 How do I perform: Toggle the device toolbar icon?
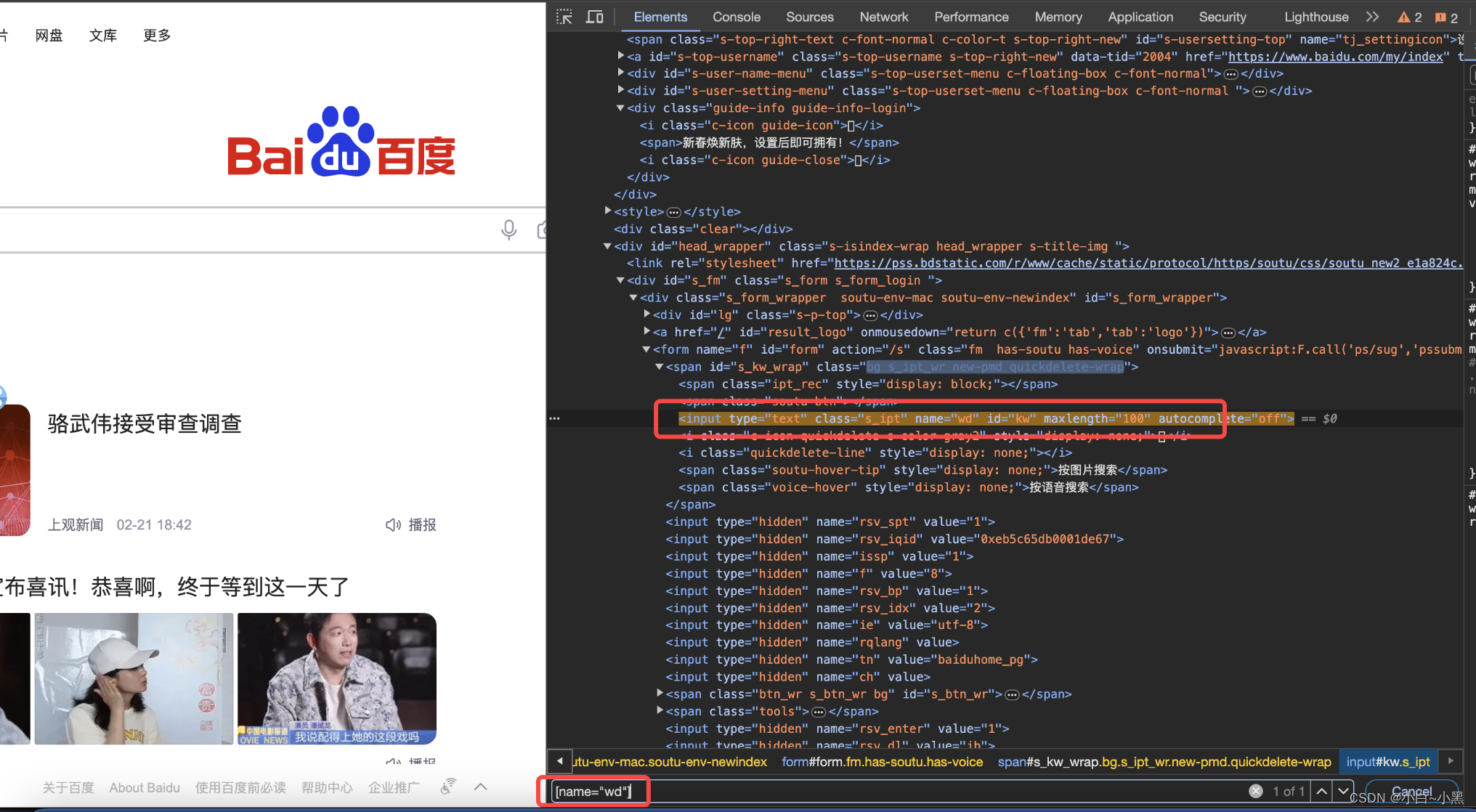(595, 17)
